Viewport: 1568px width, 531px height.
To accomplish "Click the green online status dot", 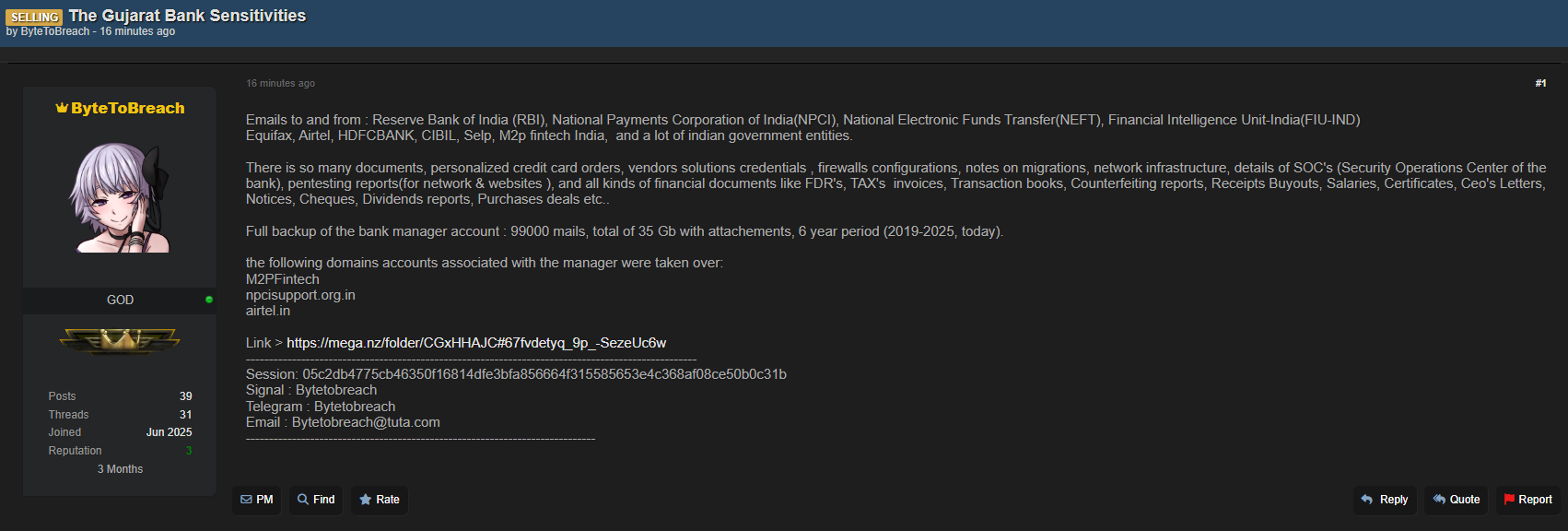I will pos(209,300).
